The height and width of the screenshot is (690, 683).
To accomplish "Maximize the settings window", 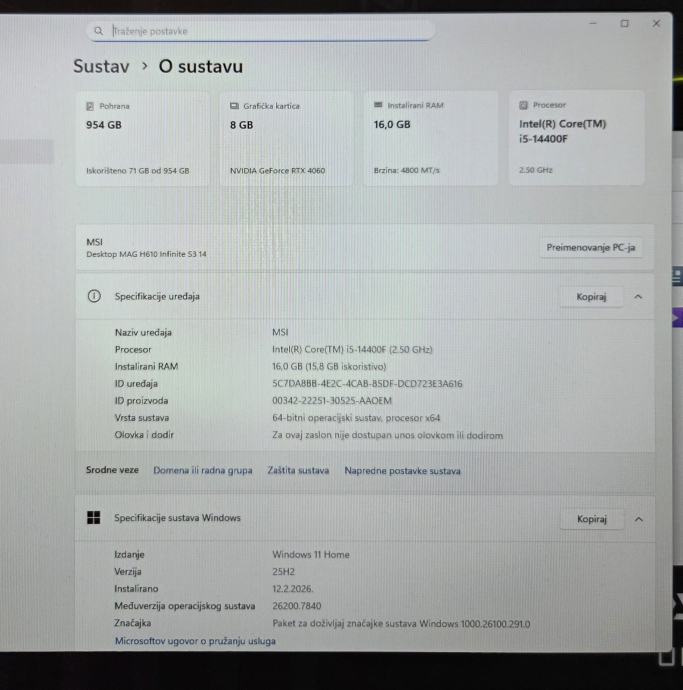I will (624, 23).
